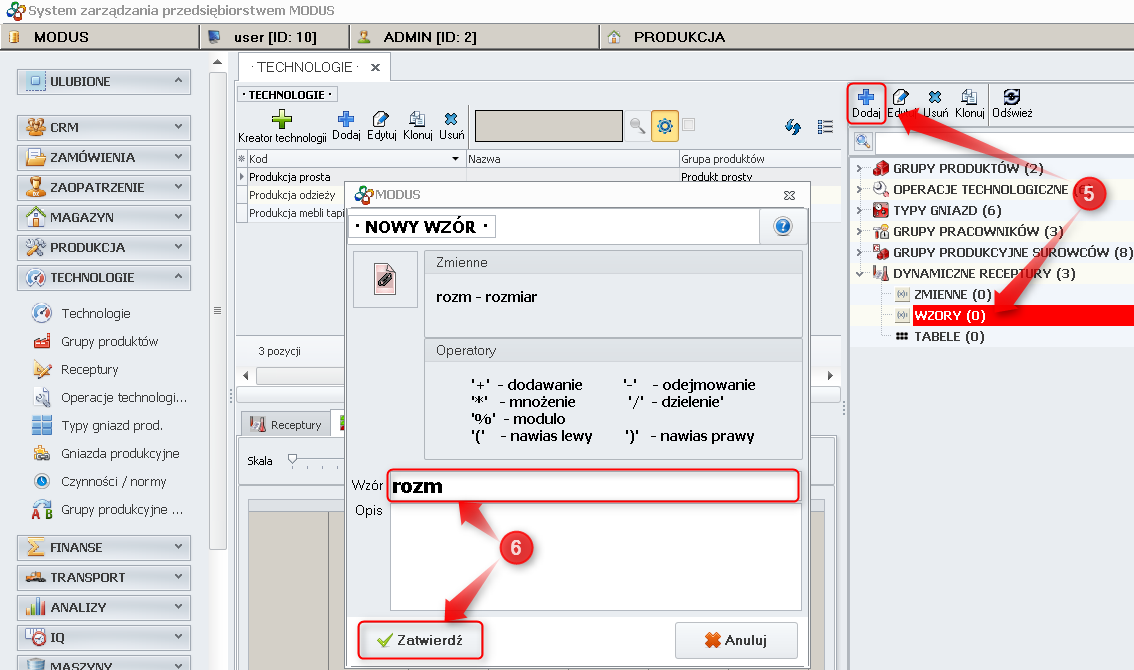Tick the checkbox next to gear icon
Image resolution: width=1134 pixels, height=670 pixels.
689,125
